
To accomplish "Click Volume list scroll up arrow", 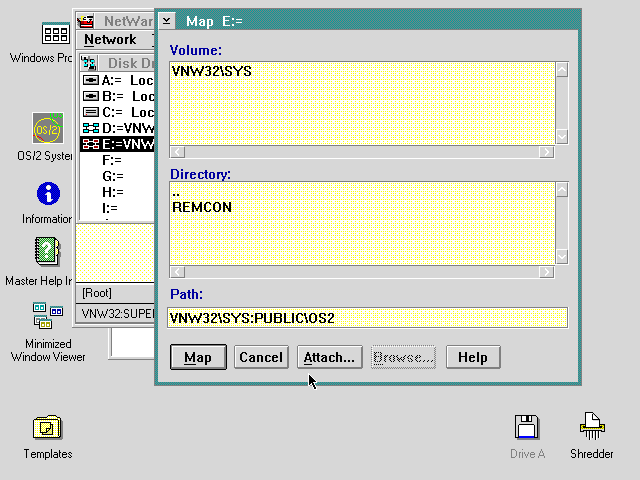I will [x=562, y=70].
